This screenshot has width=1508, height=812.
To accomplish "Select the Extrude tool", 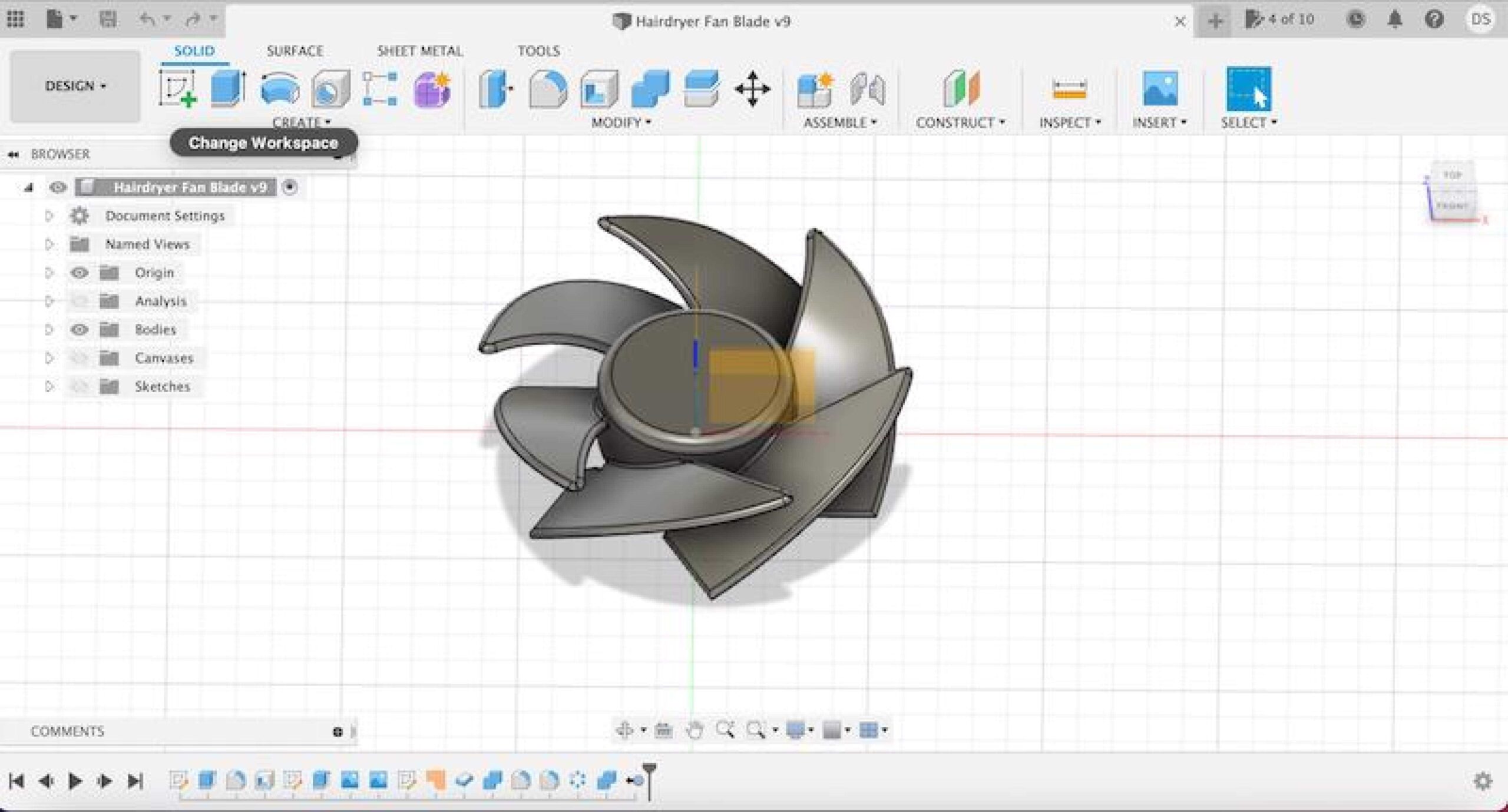I will point(228,89).
